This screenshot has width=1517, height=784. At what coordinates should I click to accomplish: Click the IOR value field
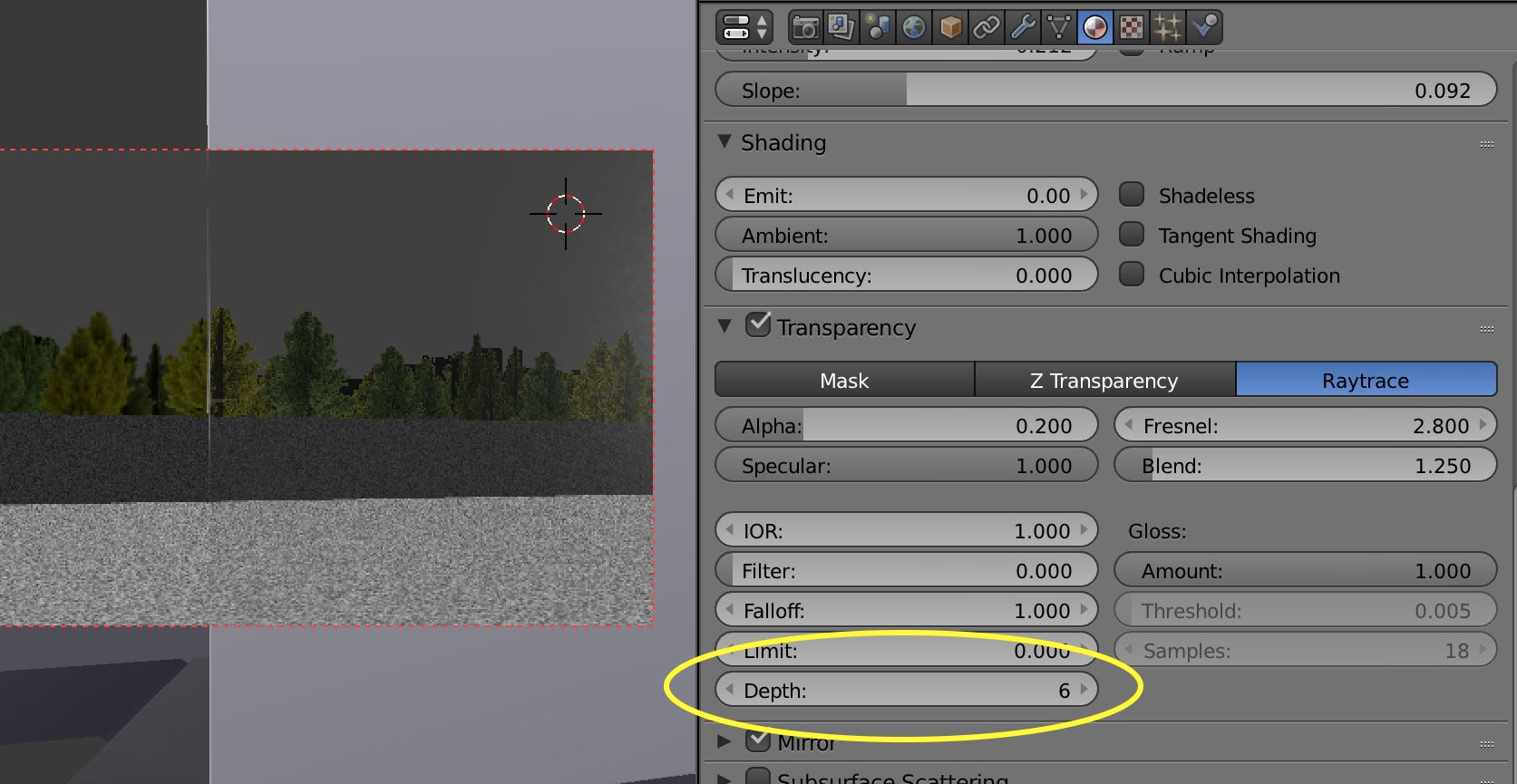pos(906,530)
